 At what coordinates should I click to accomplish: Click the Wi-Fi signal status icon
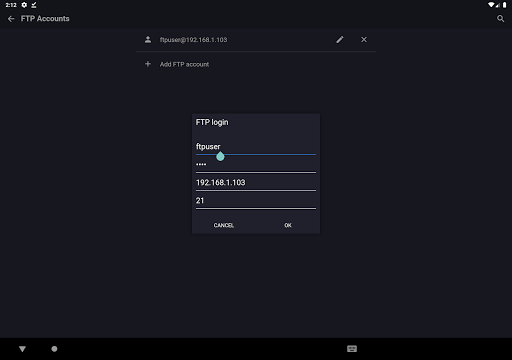pos(491,5)
